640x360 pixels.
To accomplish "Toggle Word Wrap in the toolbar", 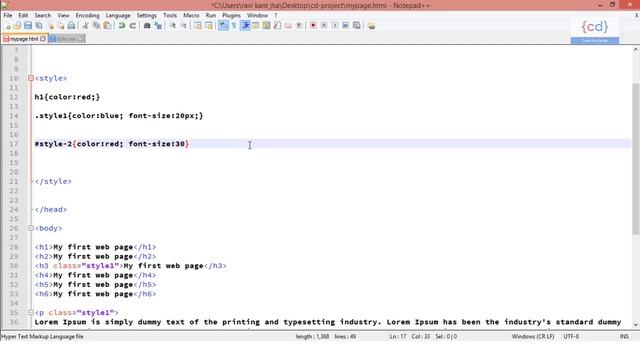I will [223, 26].
